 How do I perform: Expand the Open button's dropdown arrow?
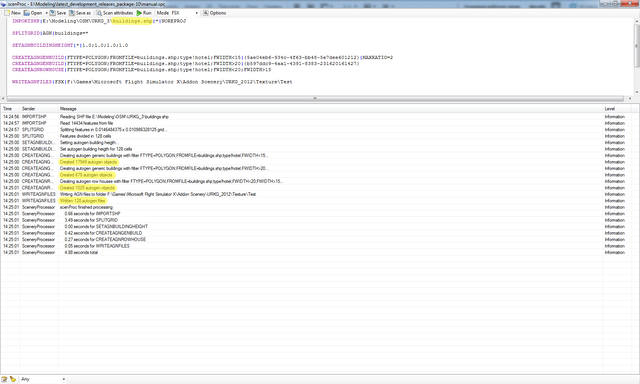[x=46, y=13]
